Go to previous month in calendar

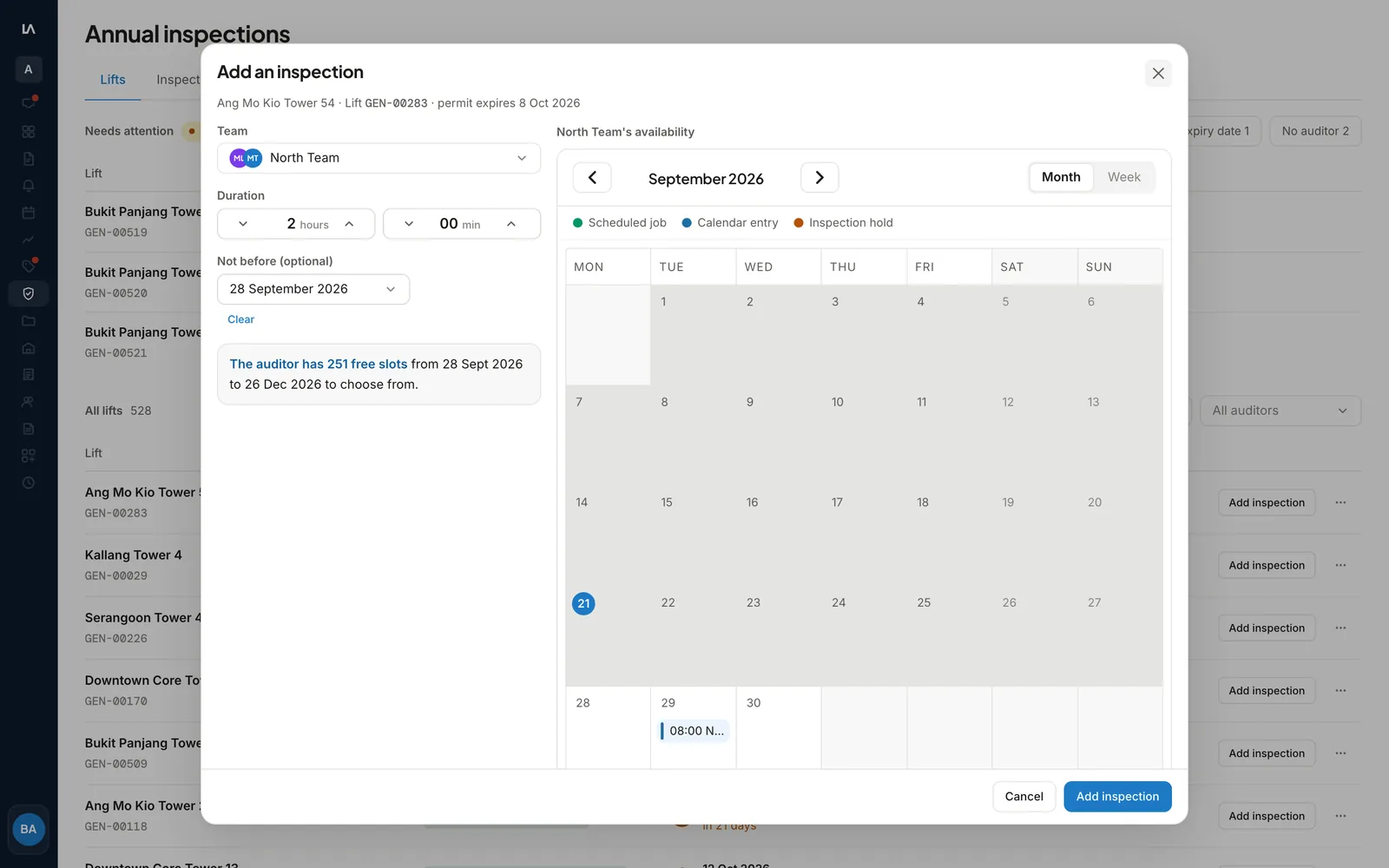592,177
